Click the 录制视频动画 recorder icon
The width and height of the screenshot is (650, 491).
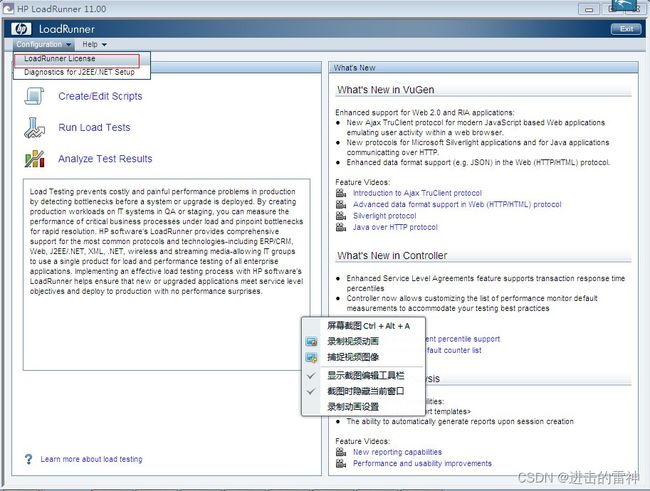click(311, 342)
